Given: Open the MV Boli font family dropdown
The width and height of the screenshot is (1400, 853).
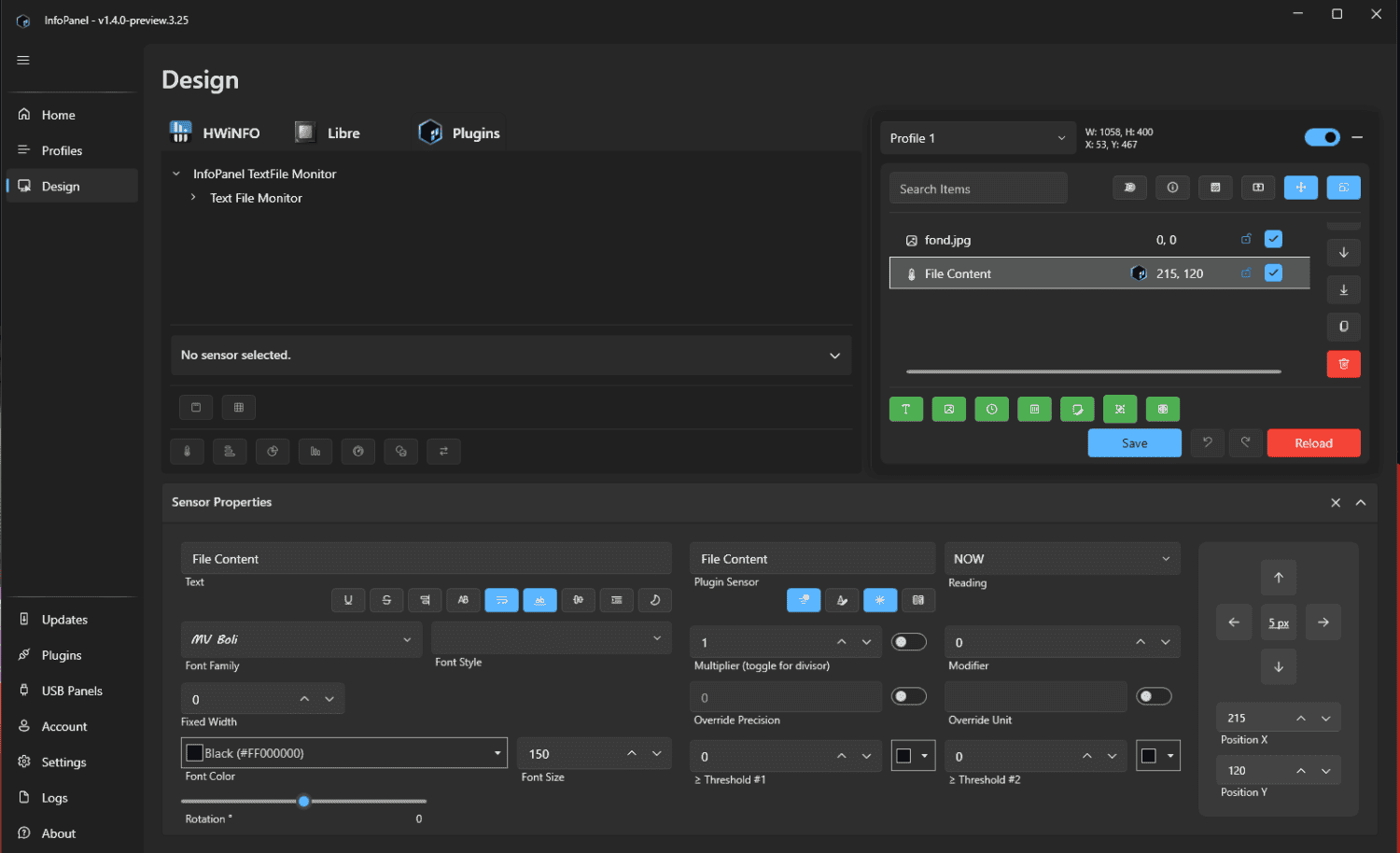Looking at the screenshot, I should click(x=301, y=639).
